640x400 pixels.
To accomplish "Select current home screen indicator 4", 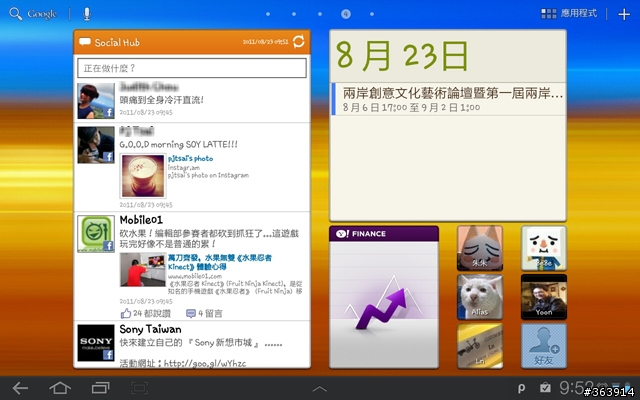I will click(x=346, y=14).
